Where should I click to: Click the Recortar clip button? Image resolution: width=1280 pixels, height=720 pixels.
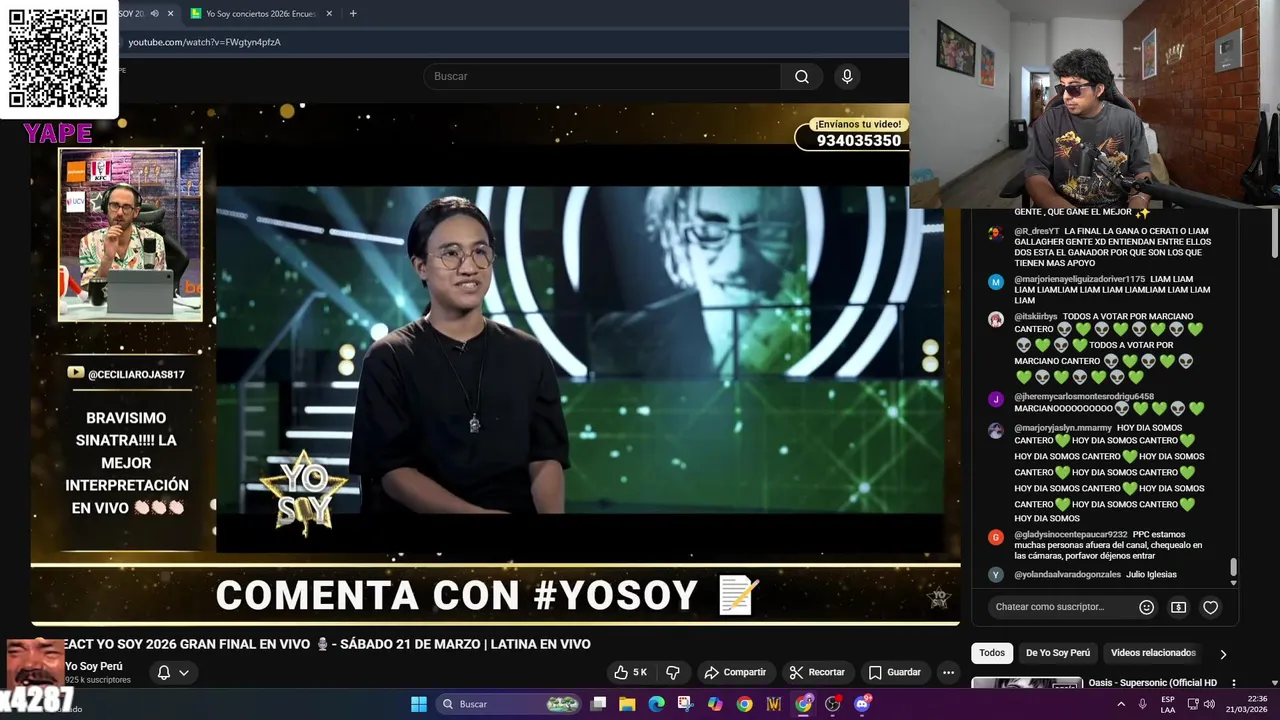[x=817, y=672]
